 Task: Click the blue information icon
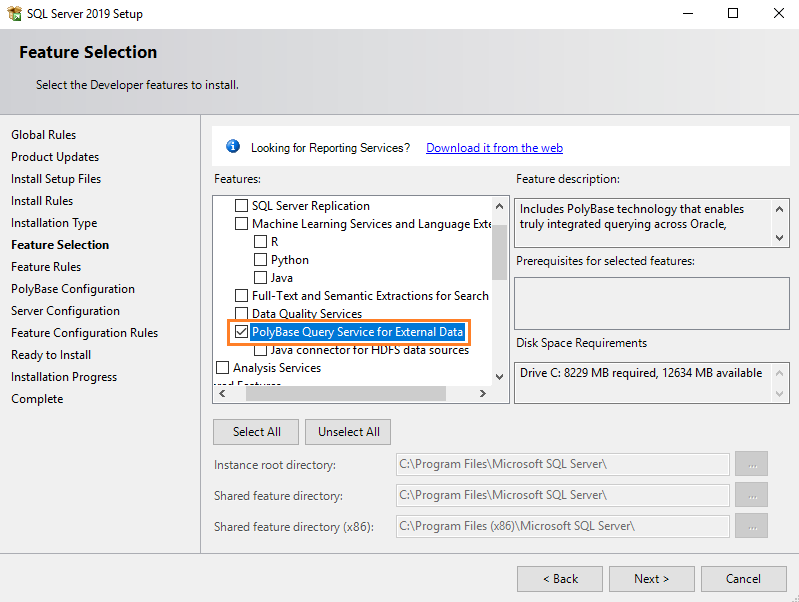click(233, 146)
